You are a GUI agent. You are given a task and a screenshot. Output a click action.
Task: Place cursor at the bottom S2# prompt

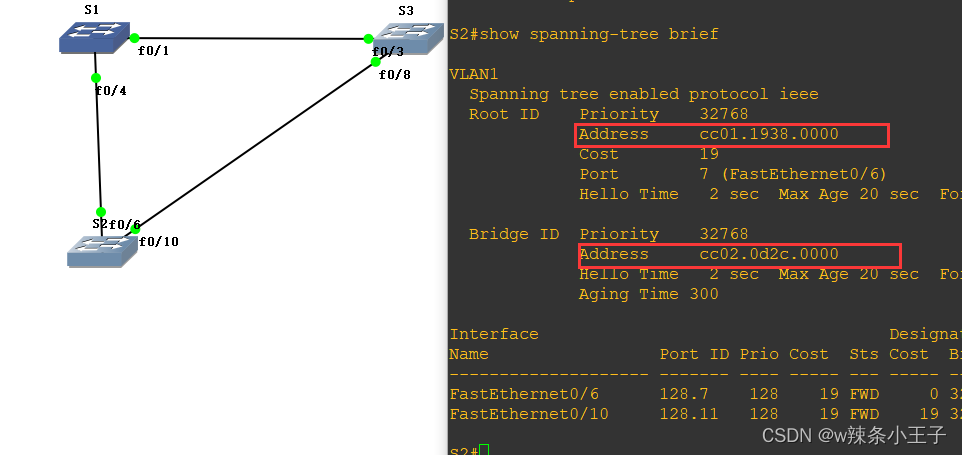[x=484, y=451]
